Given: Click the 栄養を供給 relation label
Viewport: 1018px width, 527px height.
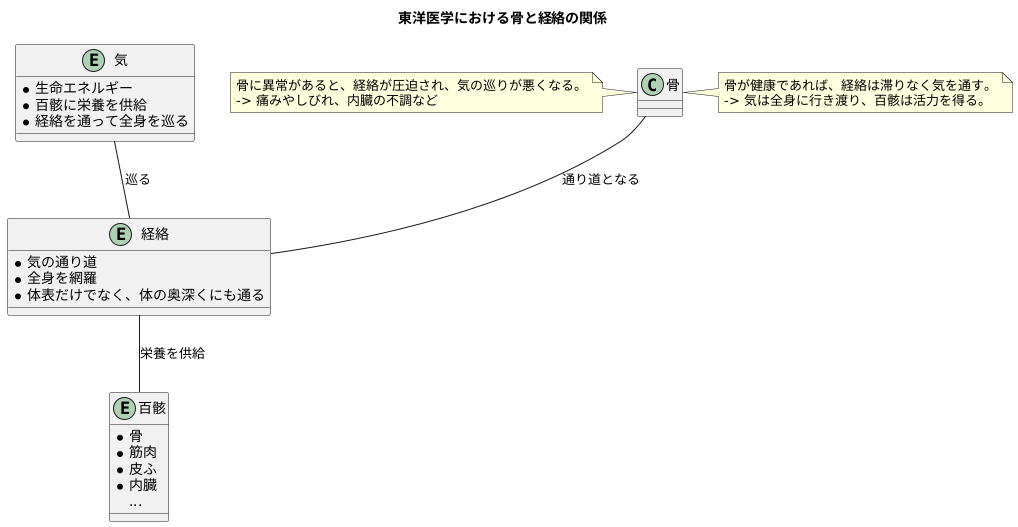Looking at the screenshot, I should click(173, 353).
